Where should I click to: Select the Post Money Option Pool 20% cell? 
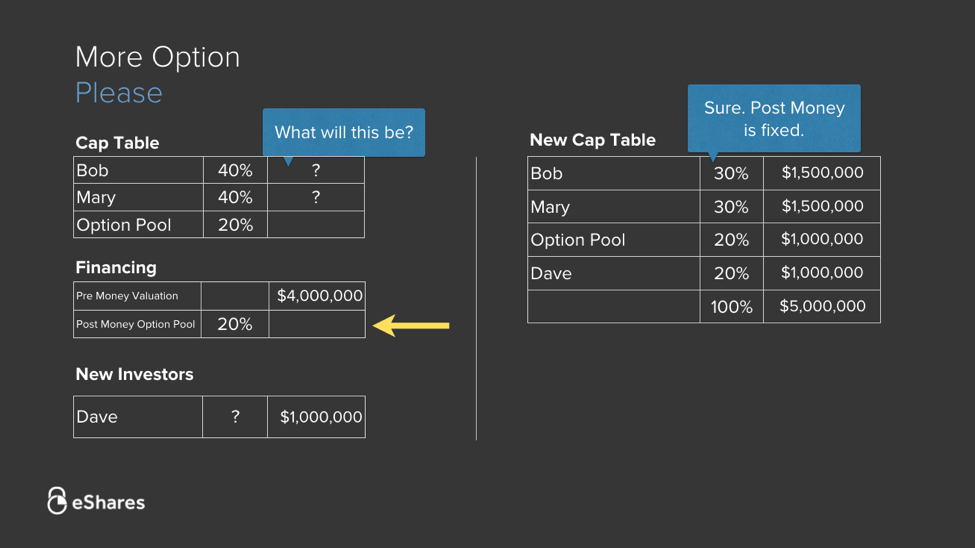coord(235,324)
